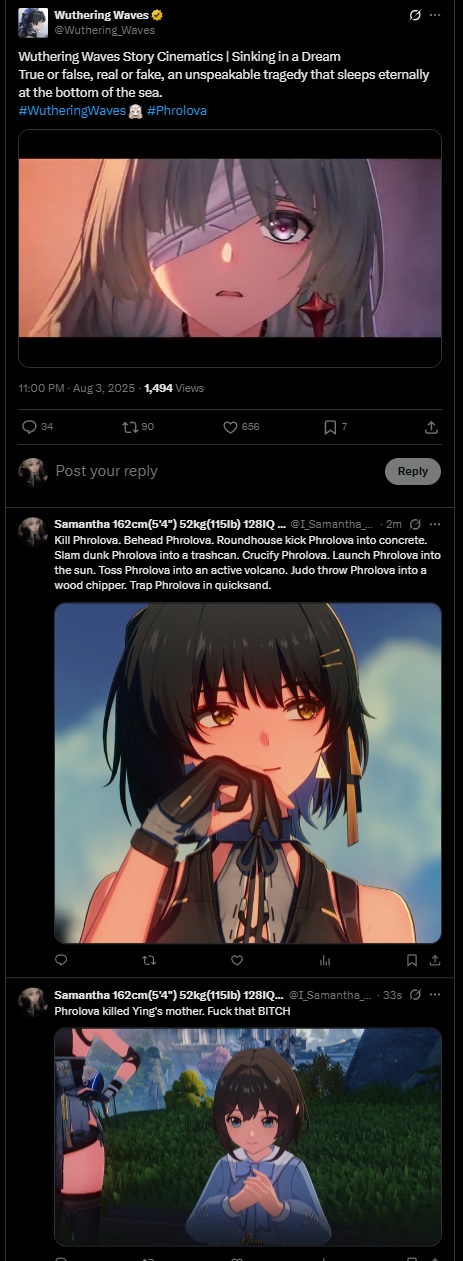Share Samantha's first reply

click(x=434, y=960)
